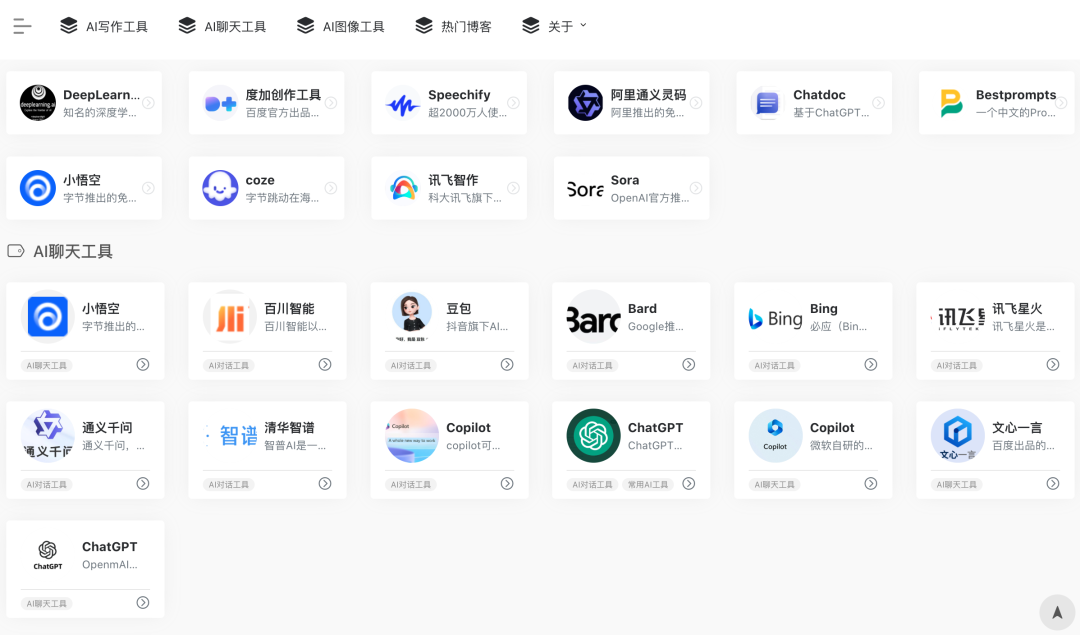1080x635 pixels.
Task: Click the AI对话工具 tag on Bard card
Action: coord(592,366)
